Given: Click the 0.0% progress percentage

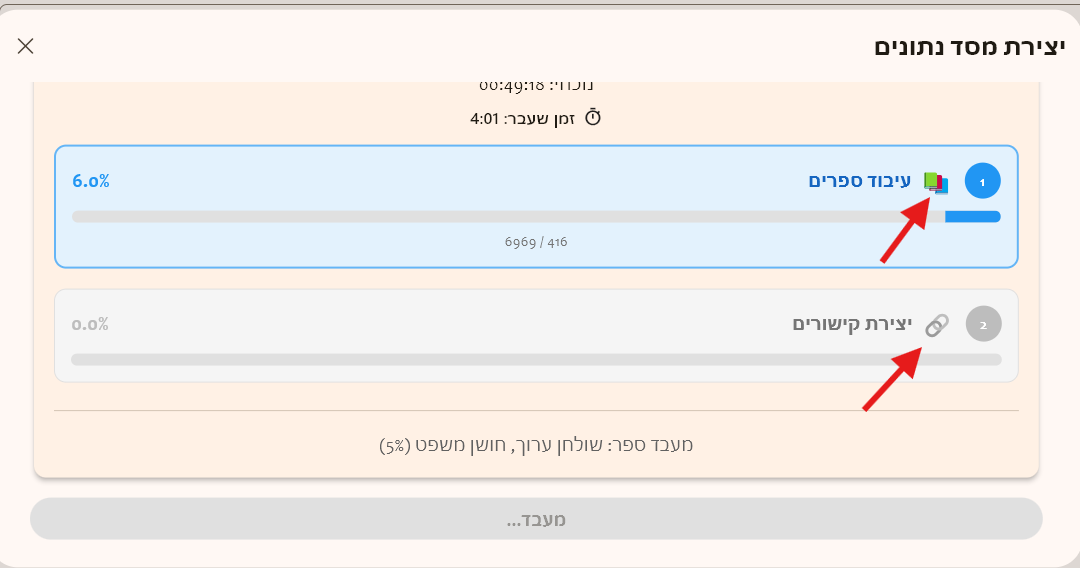Looking at the screenshot, I should tap(90, 324).
